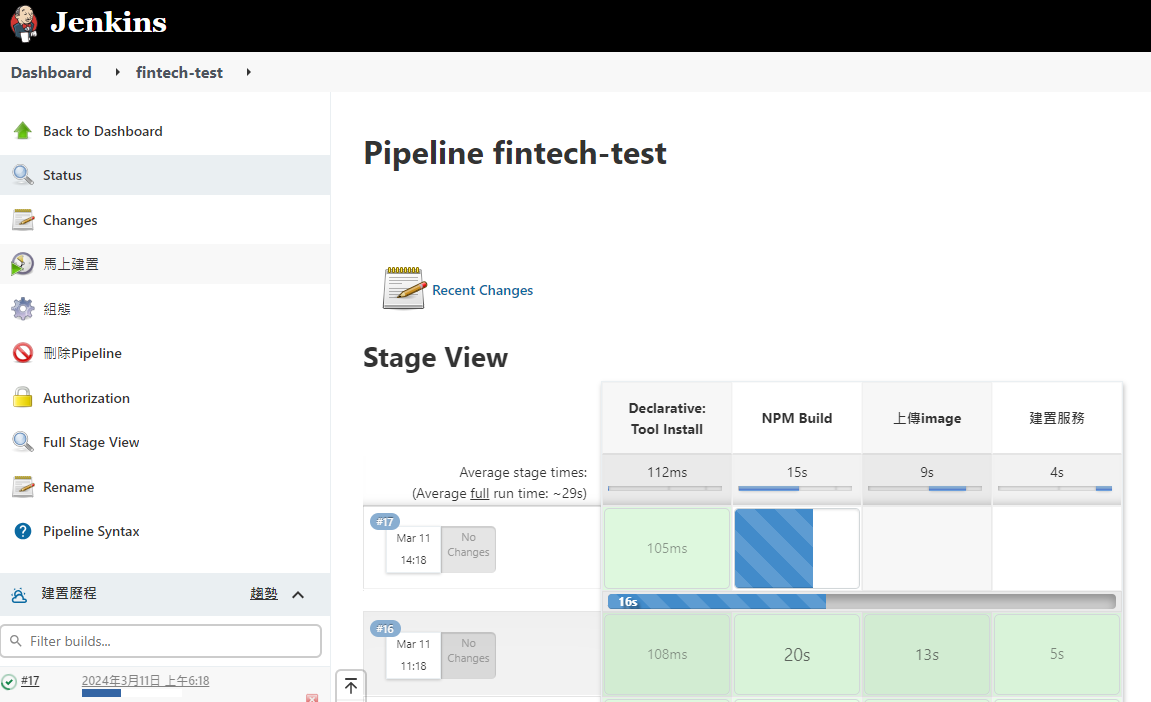Image resolution: width=1151 pixels, height=702 pixels.
Task: Open the Recent Changes link
Action: point(482,290)
